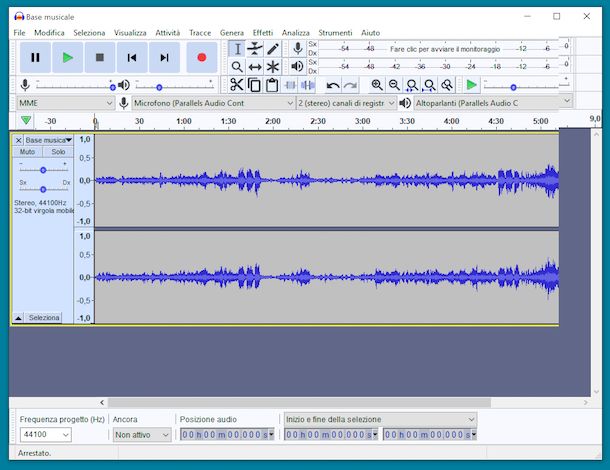610x470 pixels.
Task: Undo the last action
Action: [333, 85]
